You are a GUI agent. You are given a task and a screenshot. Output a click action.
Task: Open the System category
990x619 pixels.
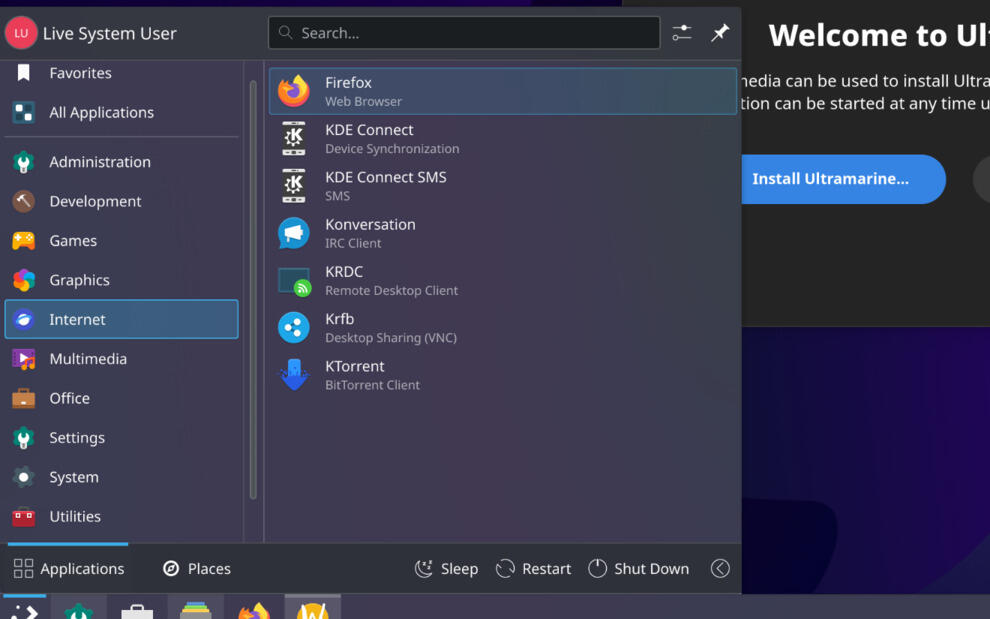[x=121, y=477]
